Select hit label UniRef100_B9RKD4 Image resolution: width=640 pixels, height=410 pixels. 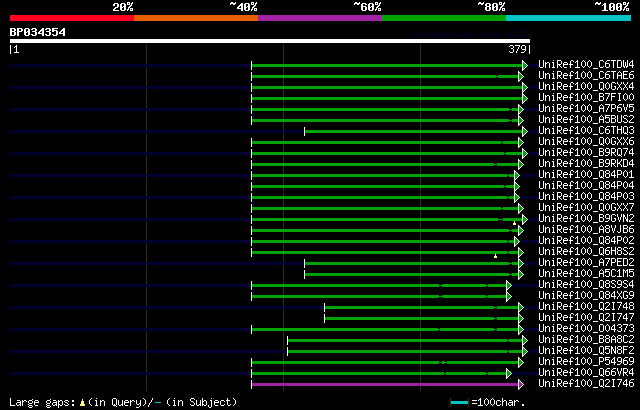586,164
